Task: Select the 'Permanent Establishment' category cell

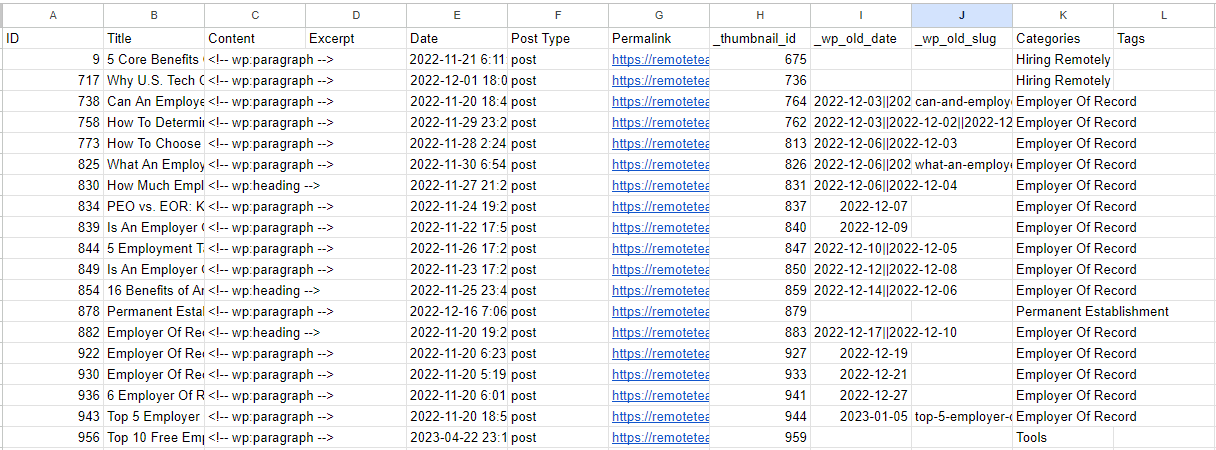Action: (x=1092, y=312)
